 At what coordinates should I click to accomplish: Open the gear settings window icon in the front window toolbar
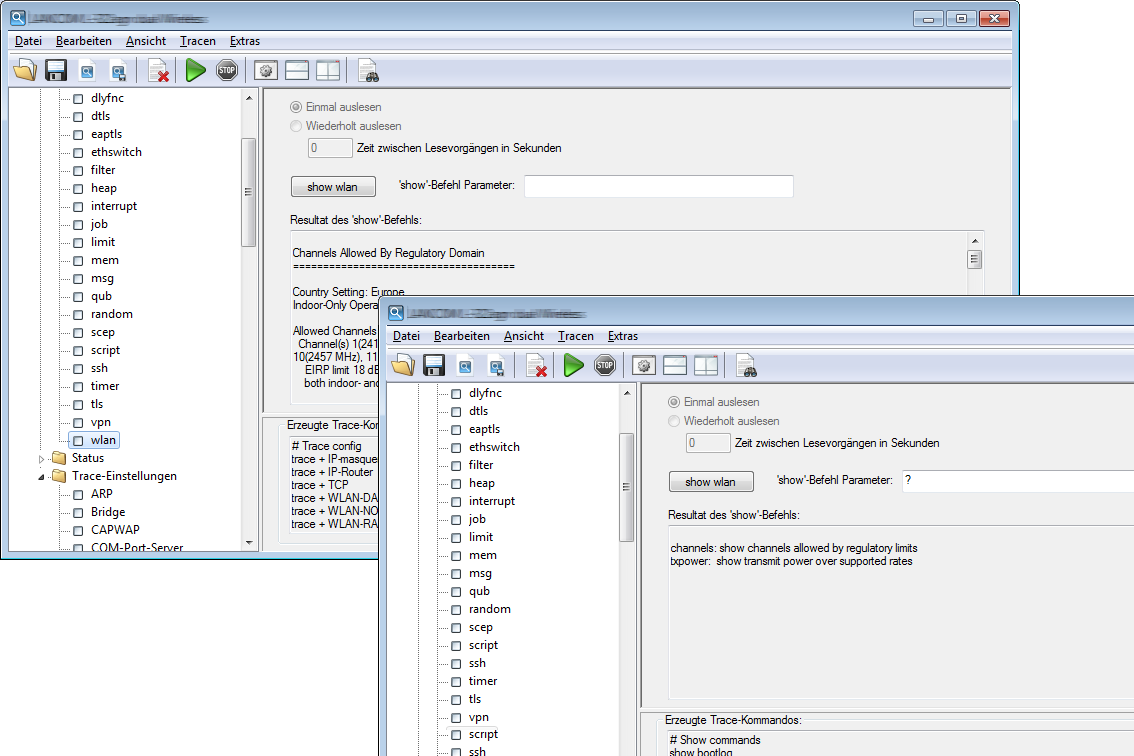[x=643, y=365]
